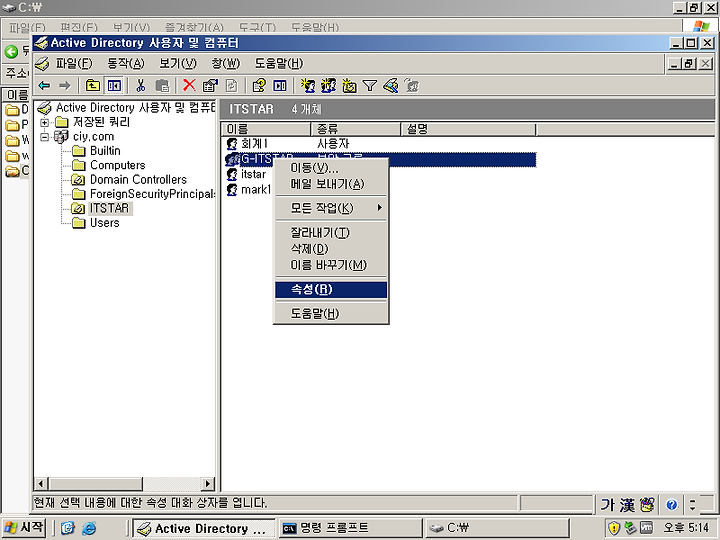Sort by the 종류 column header
The height and width of the screenshot is (540, 720).
(x=356, y=129)
